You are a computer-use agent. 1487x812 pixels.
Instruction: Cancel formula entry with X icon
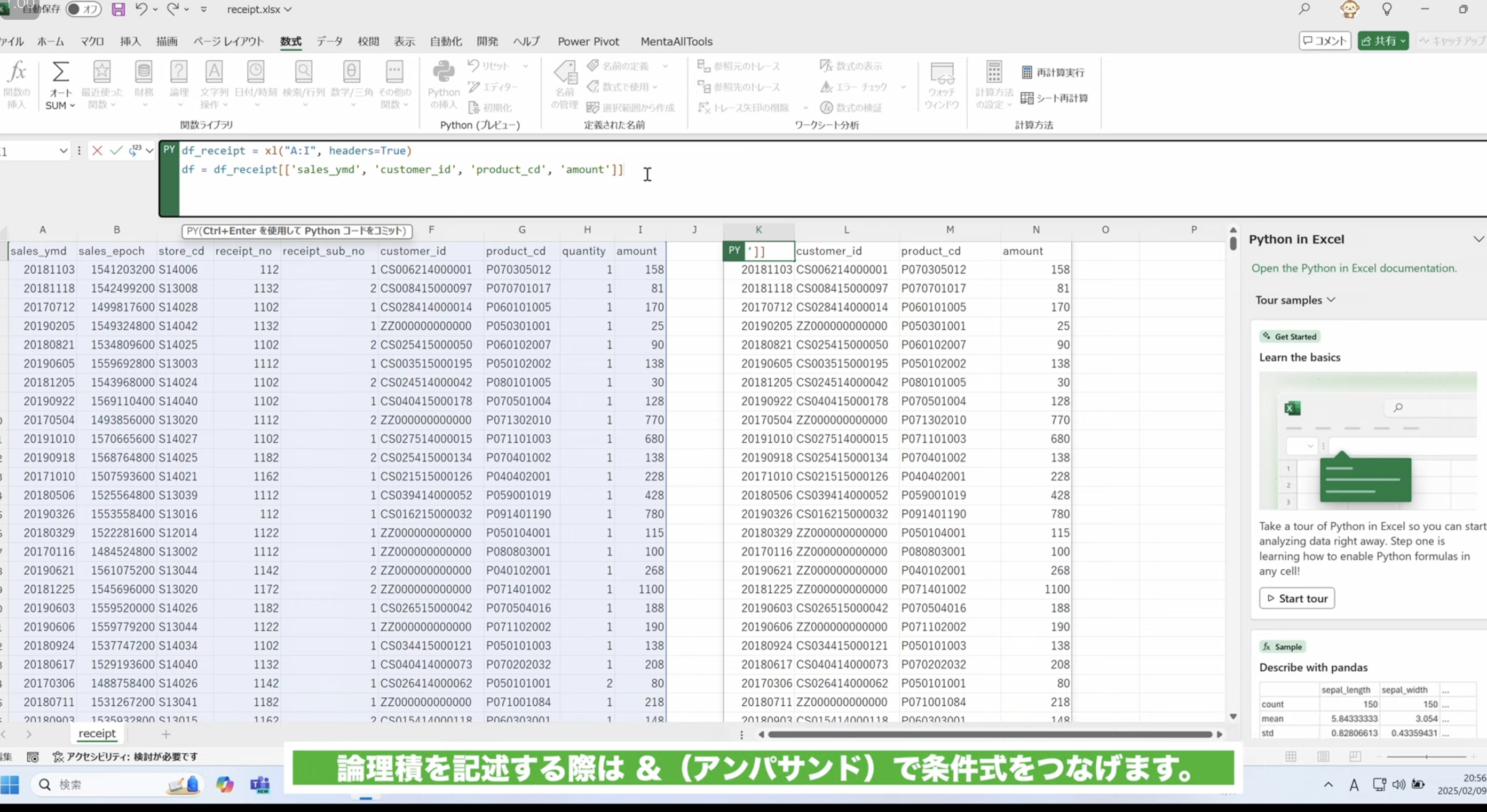[x=97, y=150]
